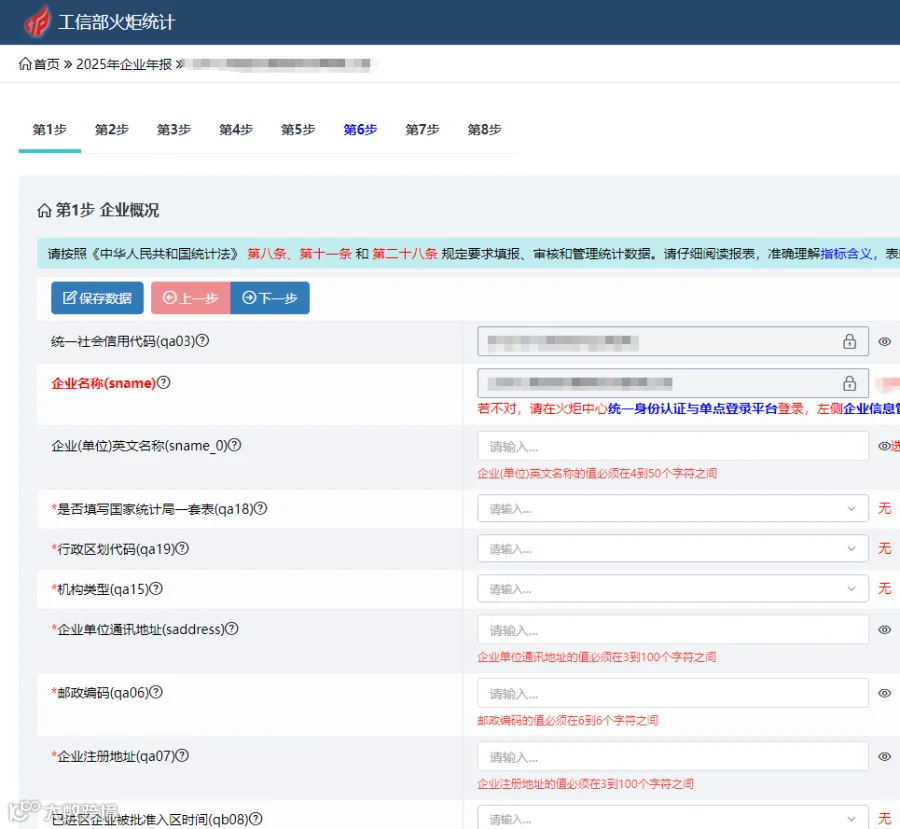Go to 首页 via the home icon
The width and height of the screenshot is (900, 829).
pos(25,64)
